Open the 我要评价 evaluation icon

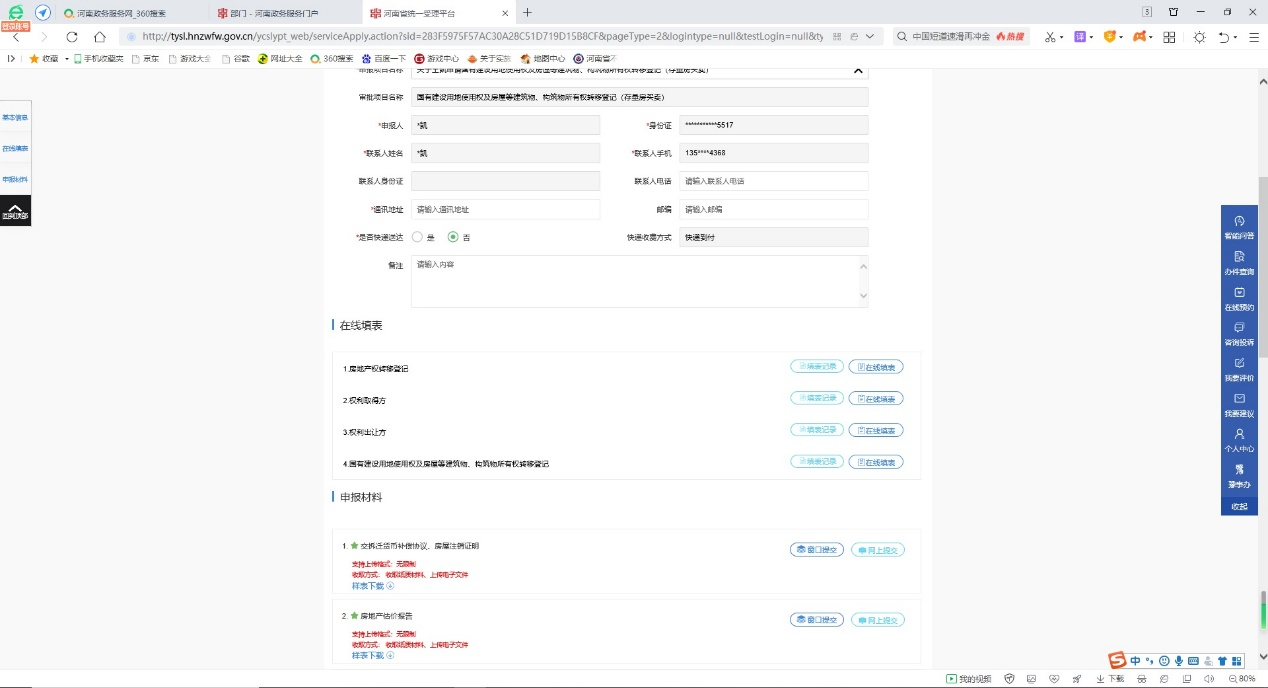1239,370
